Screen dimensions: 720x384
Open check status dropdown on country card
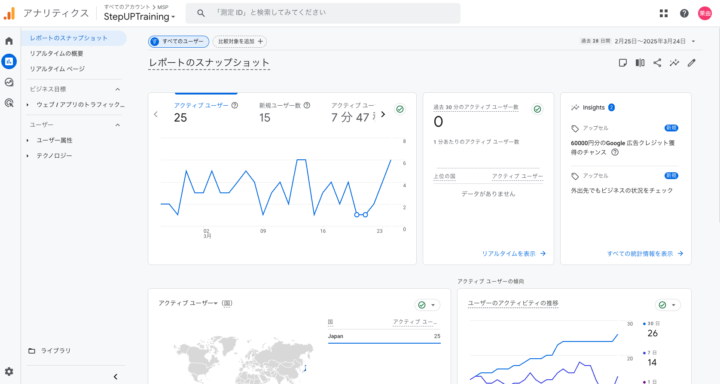pyautogui.click(x=427, y=305)
